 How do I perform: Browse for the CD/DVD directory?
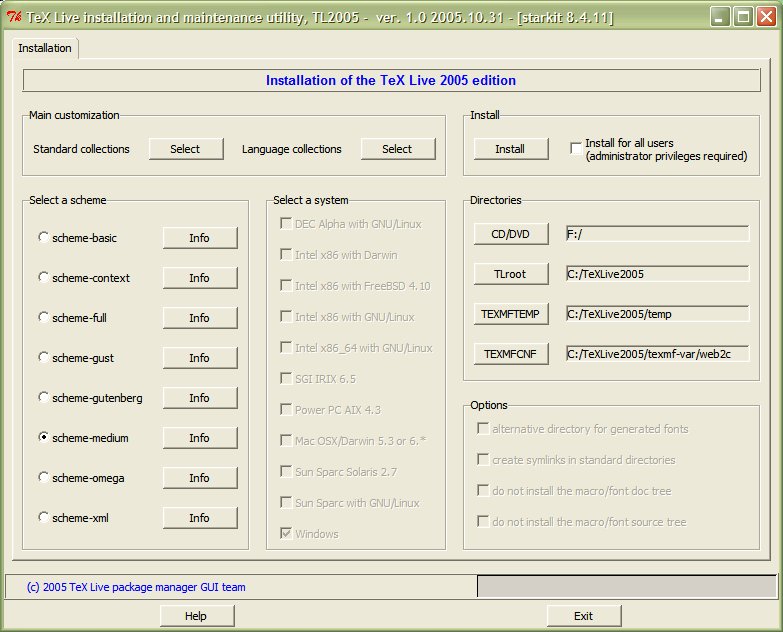(511, 234)
